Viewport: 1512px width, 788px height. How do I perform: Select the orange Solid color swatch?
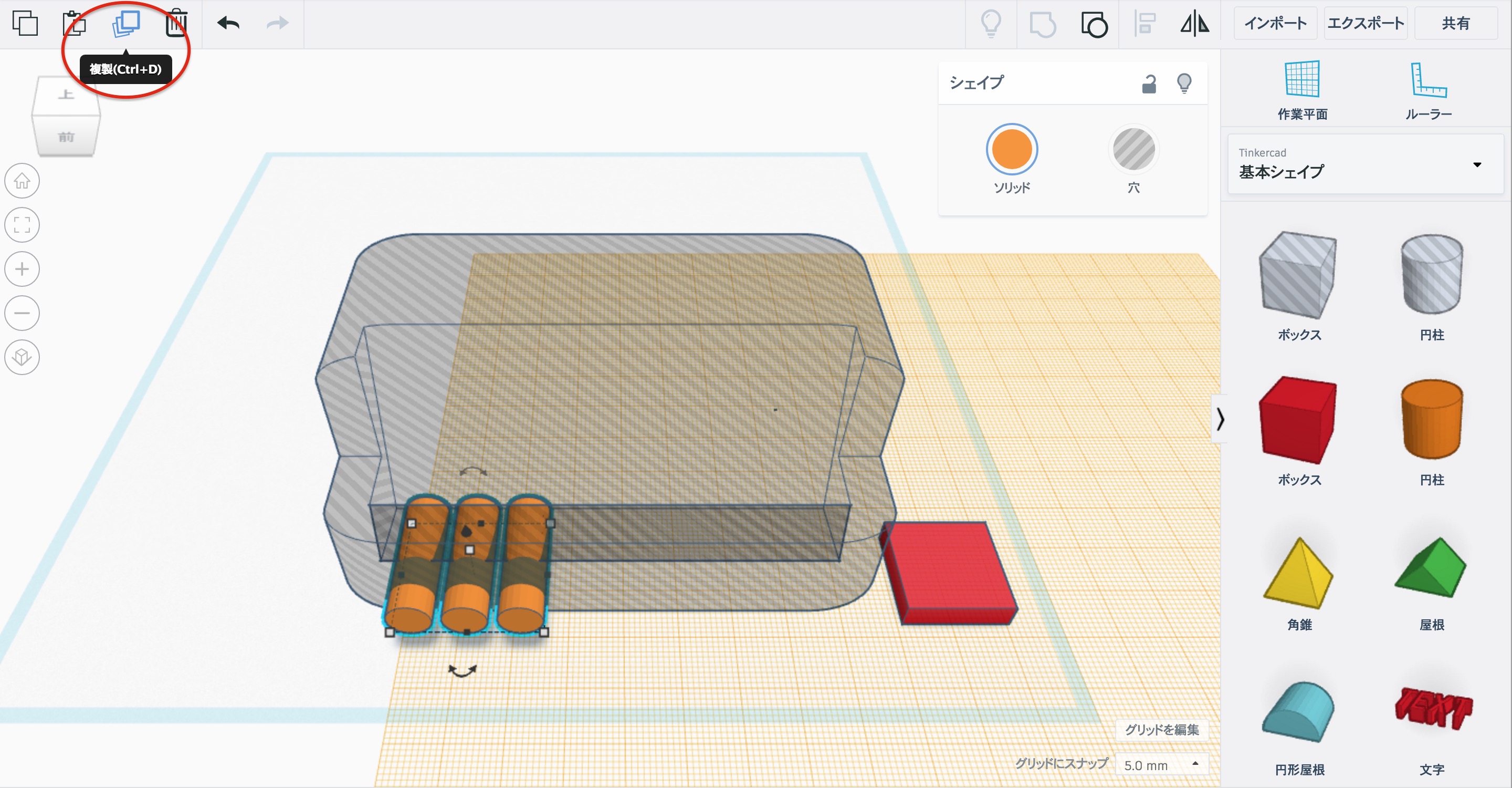(1011, 150)
